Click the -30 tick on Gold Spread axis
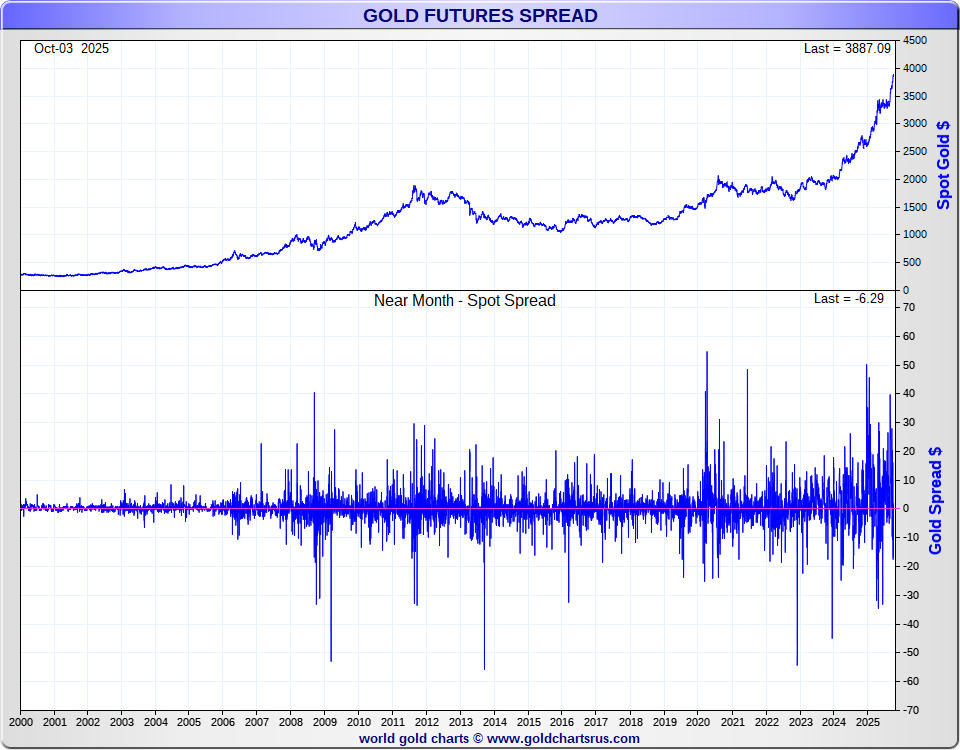 [x=912, y=595]
